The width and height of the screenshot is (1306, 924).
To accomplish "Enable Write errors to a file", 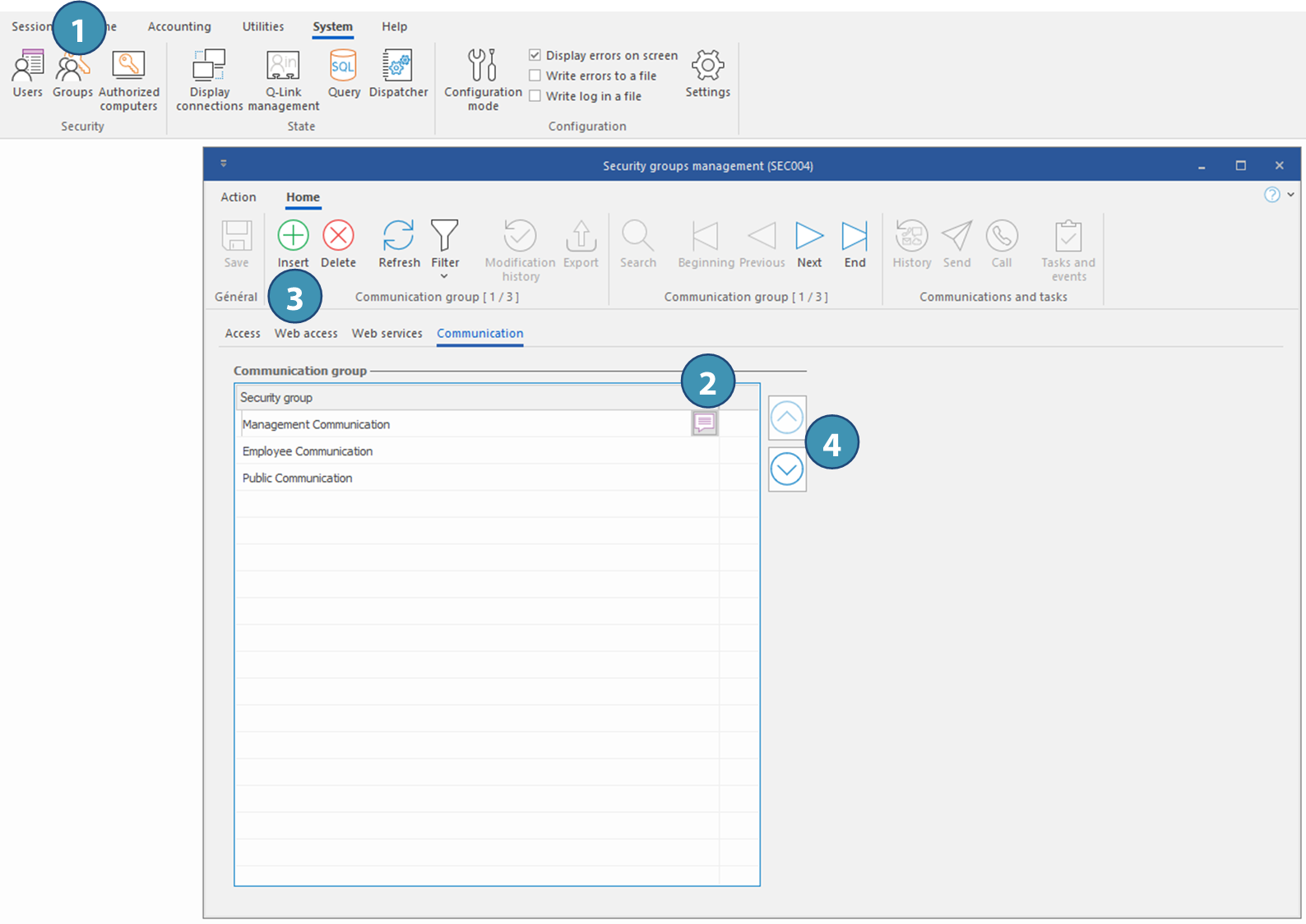I will click(535, 76).
